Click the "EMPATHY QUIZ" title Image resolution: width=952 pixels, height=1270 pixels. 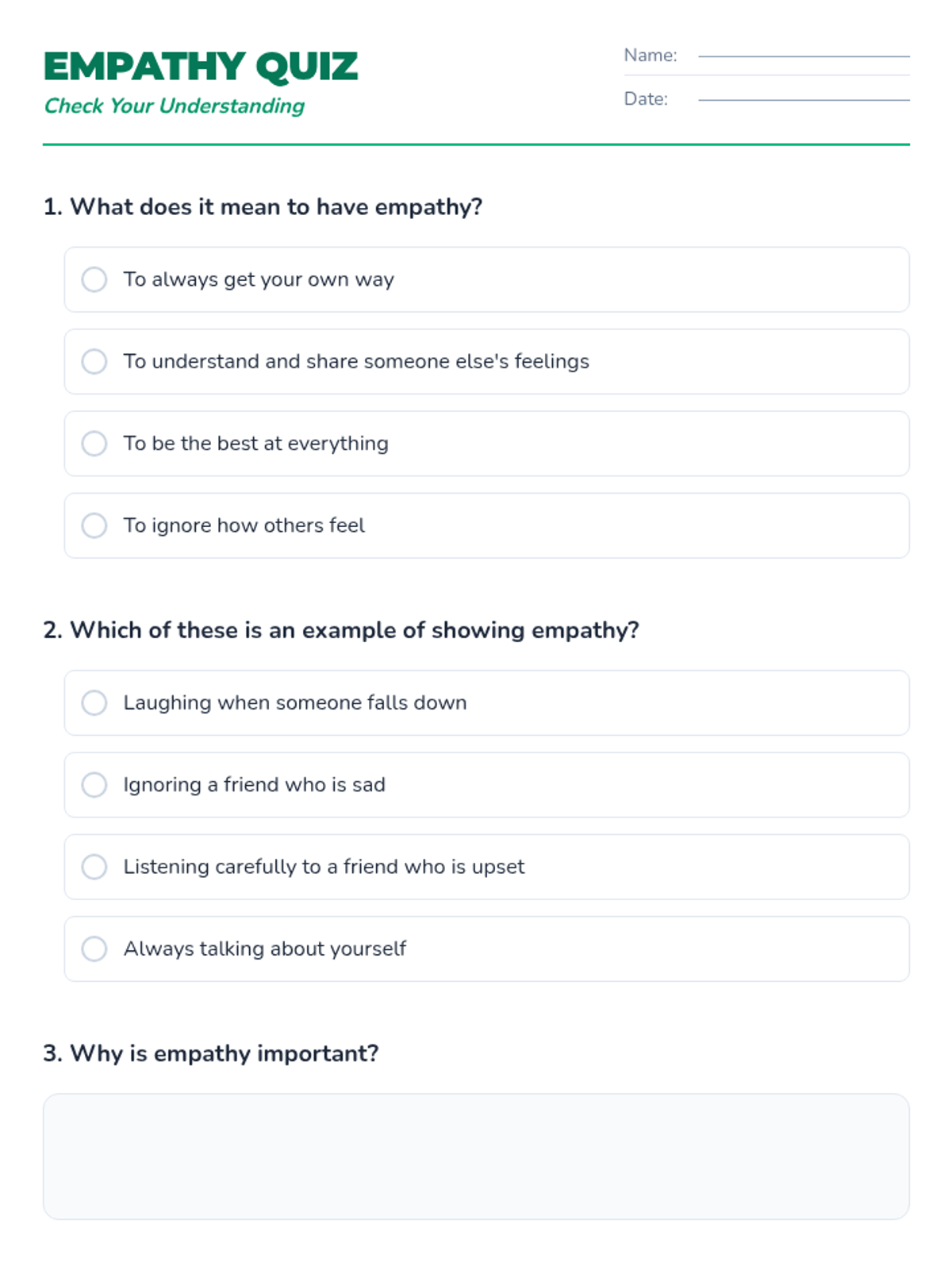[x=201, y=67]
